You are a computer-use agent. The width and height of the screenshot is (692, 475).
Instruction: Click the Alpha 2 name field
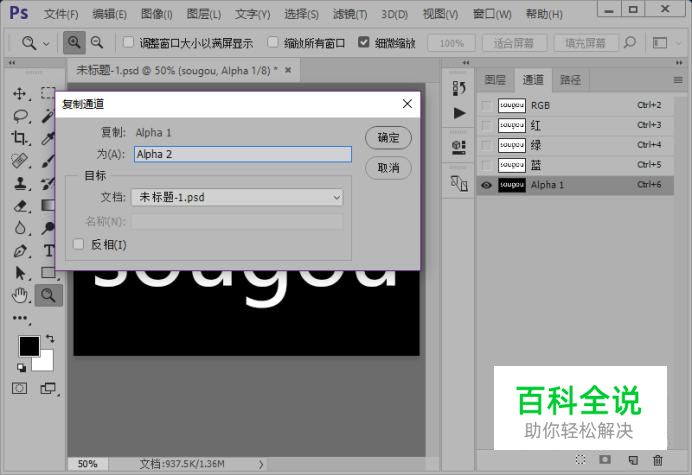243,154
